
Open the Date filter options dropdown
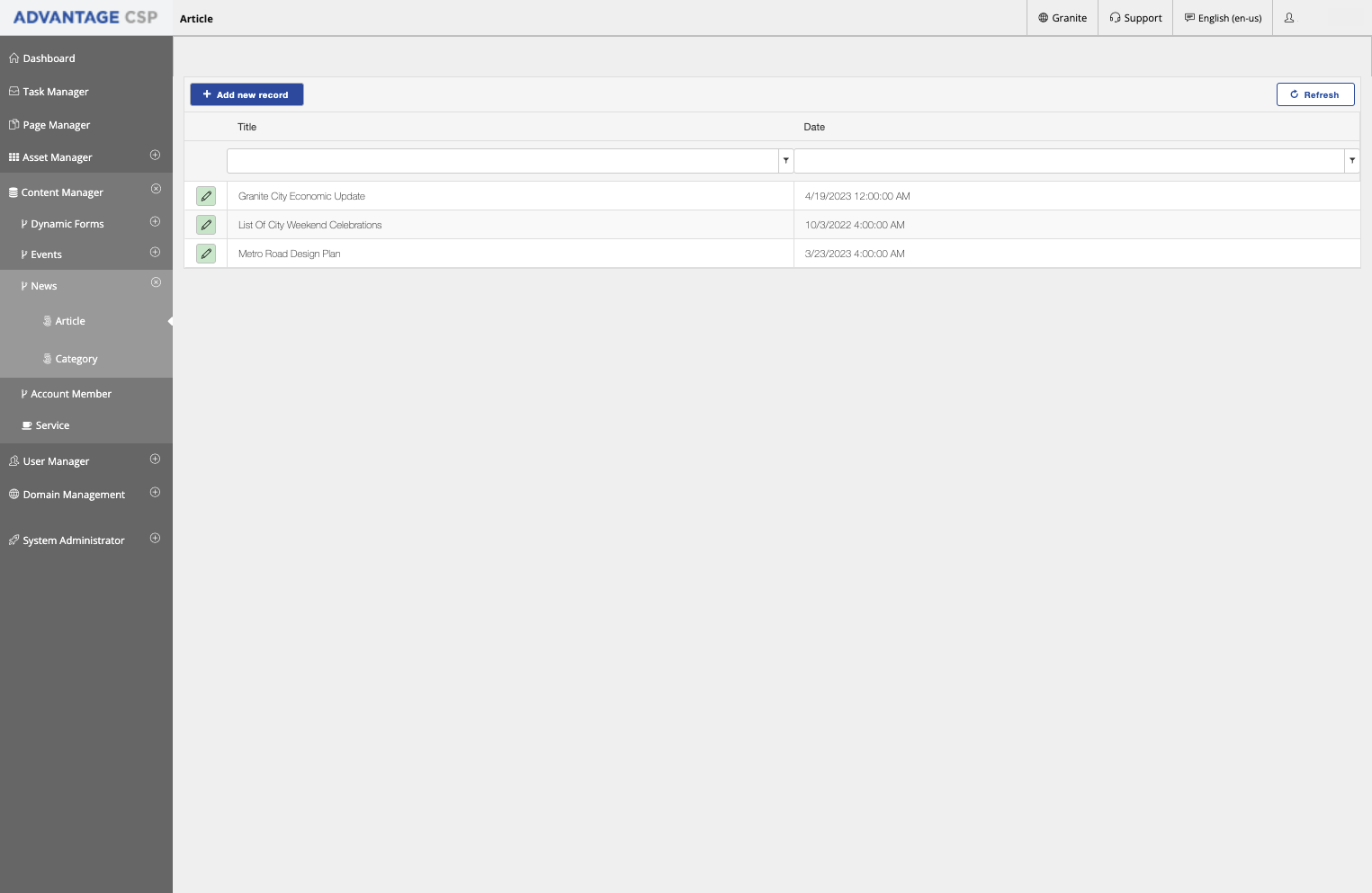1352,160
